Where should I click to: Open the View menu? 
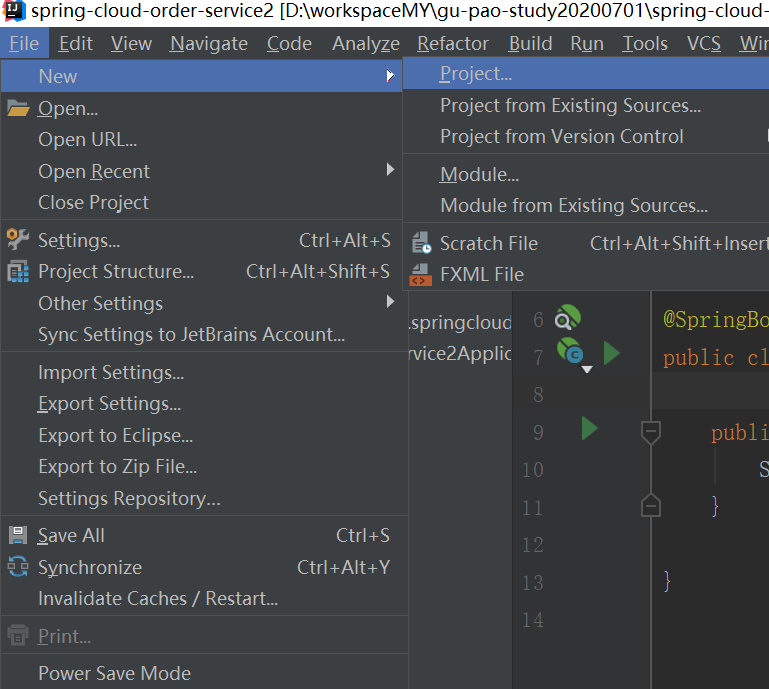(x=131, y=44)
